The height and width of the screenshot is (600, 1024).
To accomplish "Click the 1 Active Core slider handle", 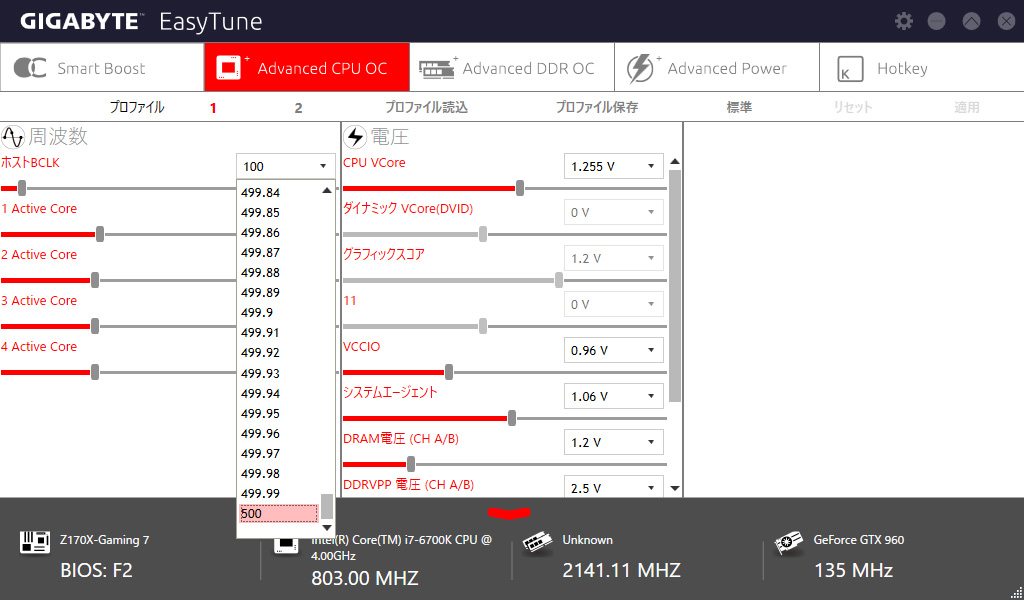I will click(100, 234).
